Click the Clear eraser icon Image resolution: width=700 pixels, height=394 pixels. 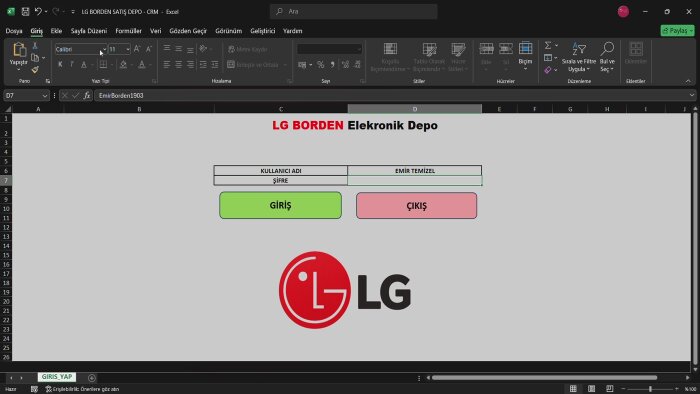coord(548,70)
